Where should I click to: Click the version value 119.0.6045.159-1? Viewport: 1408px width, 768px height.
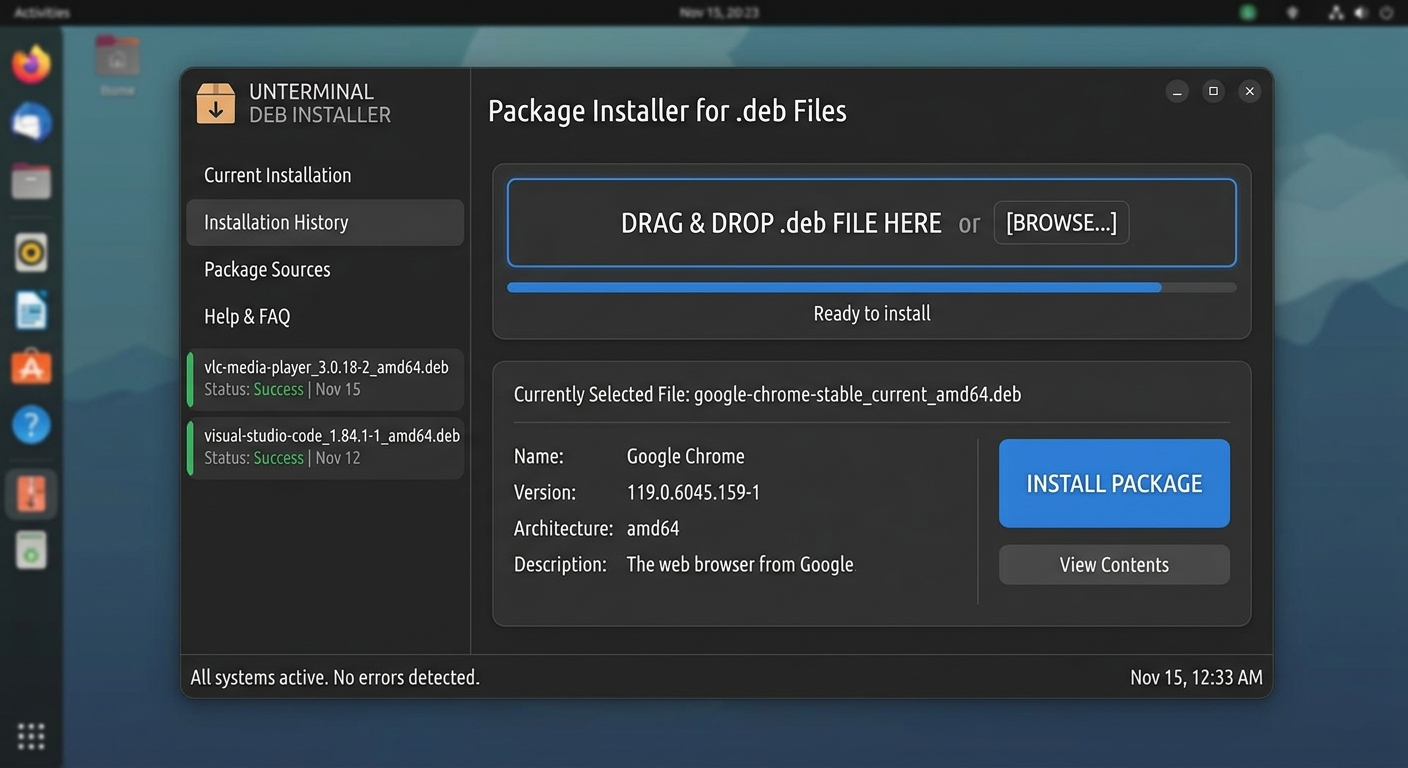(x=693, y=492)
